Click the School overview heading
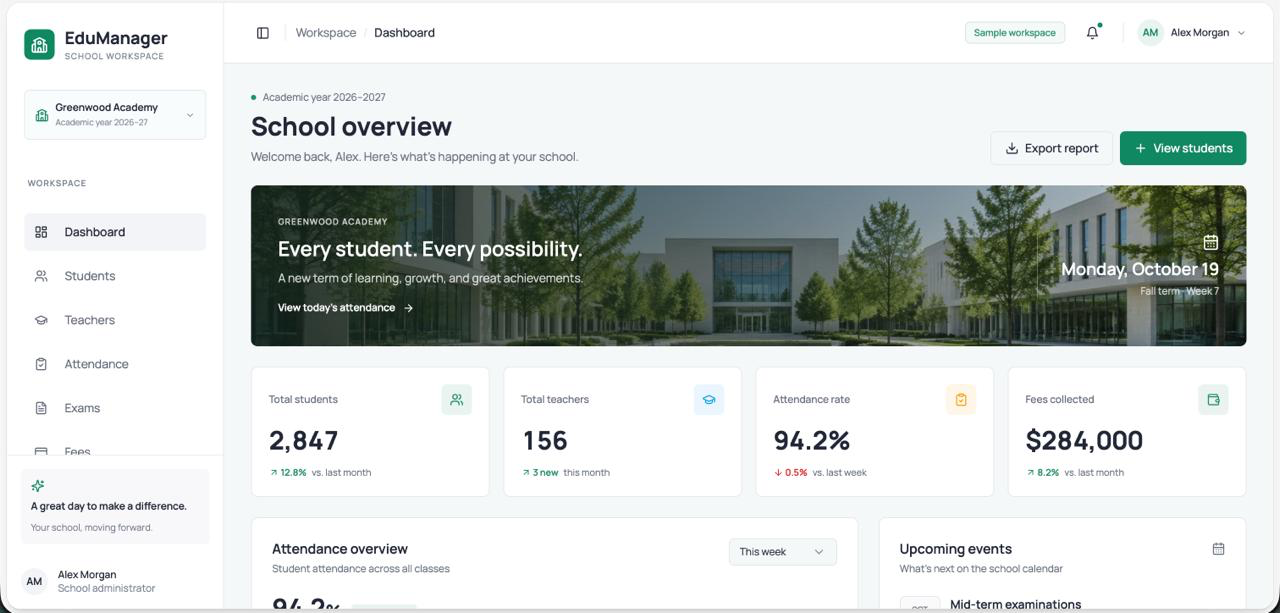This screenshot has height=613, width=1280. click(x=351, y=127)
